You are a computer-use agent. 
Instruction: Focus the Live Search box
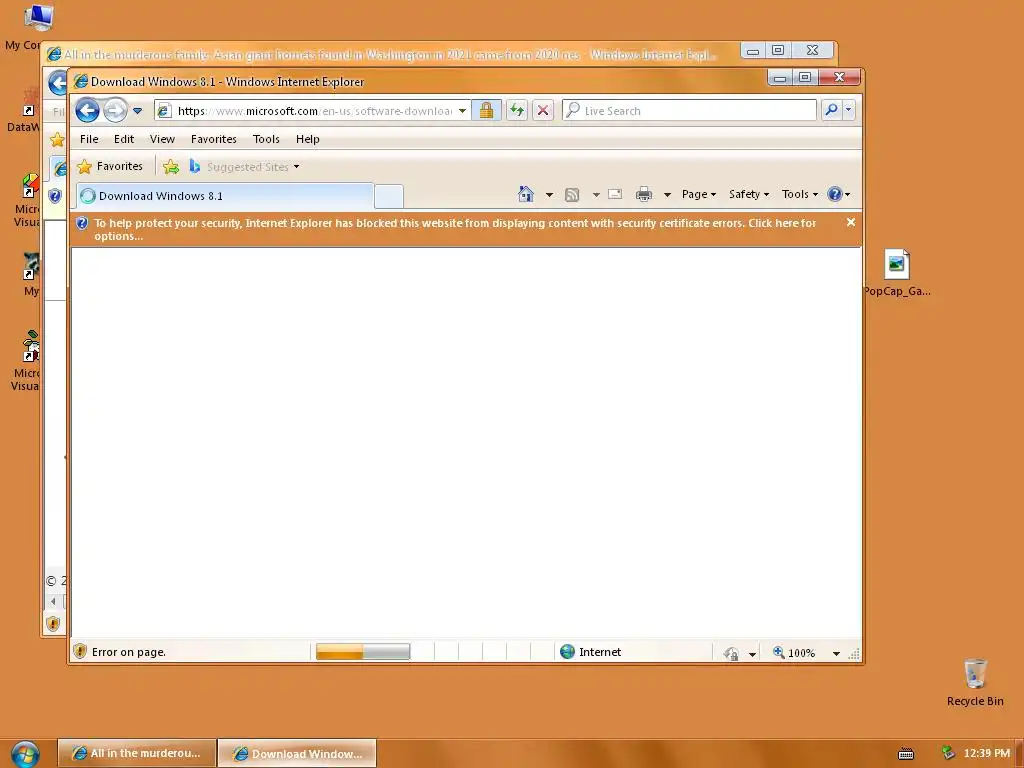coord(689,110)
